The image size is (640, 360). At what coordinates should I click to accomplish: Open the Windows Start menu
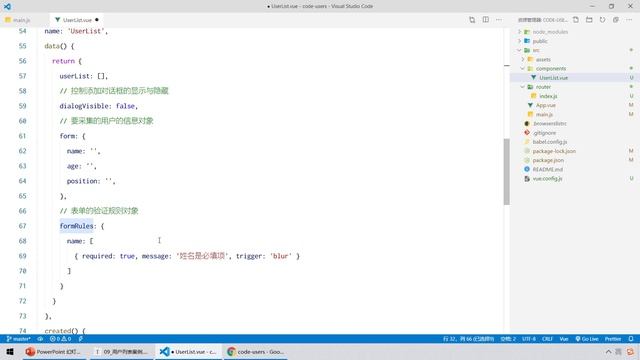[x=10, y=351]
